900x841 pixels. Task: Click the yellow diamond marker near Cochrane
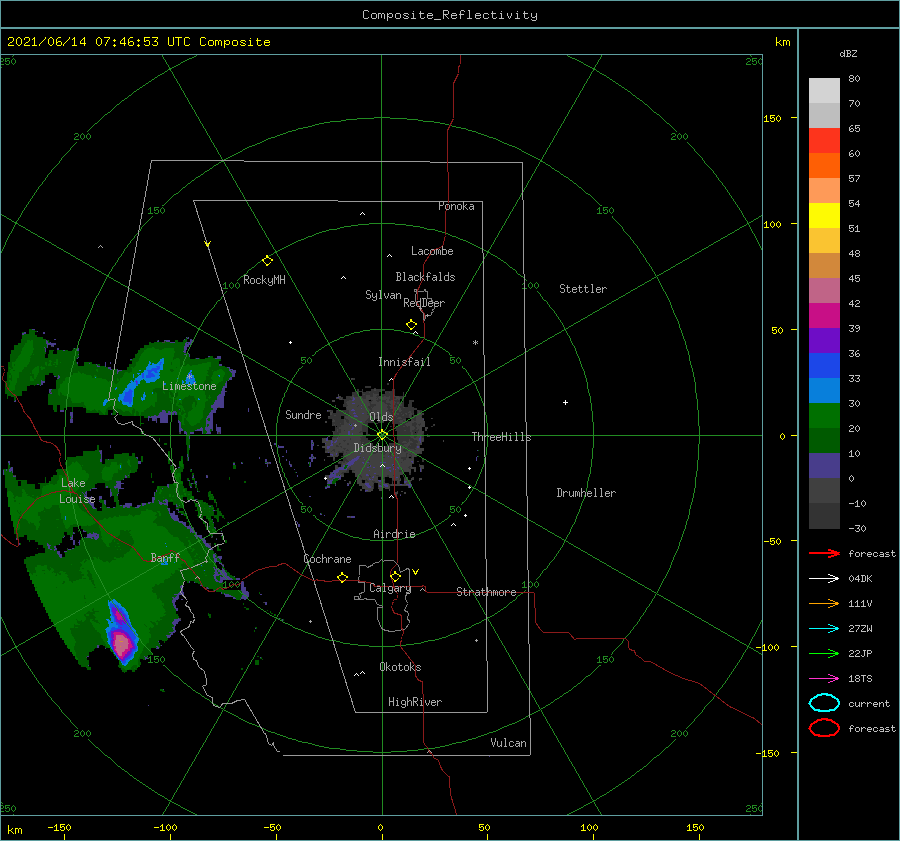tap(342, 578)
